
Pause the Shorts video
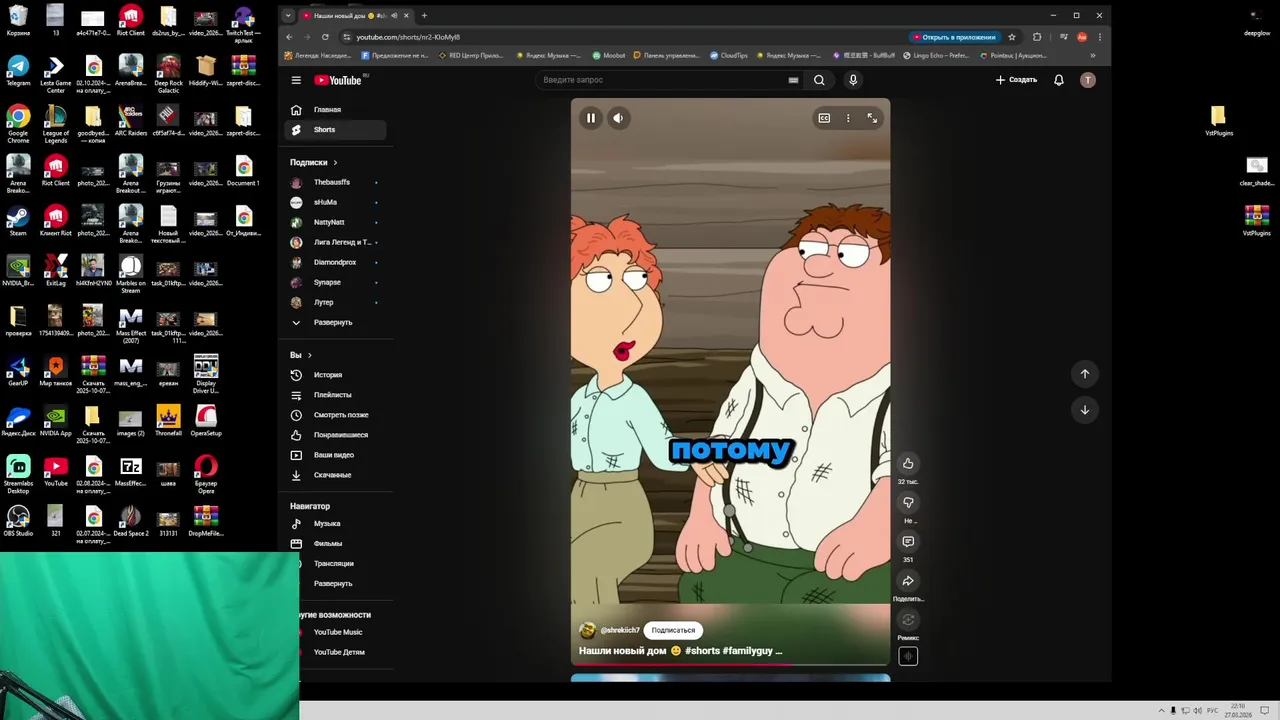(x=591, y=118)
